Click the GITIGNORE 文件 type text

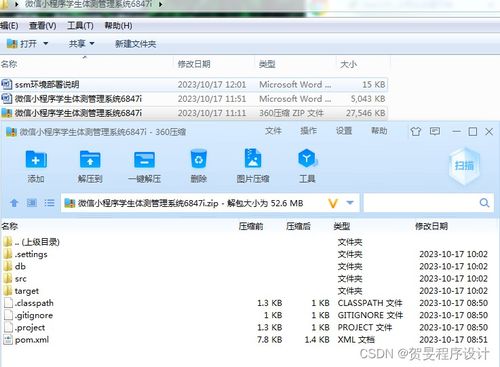point(370,315)
